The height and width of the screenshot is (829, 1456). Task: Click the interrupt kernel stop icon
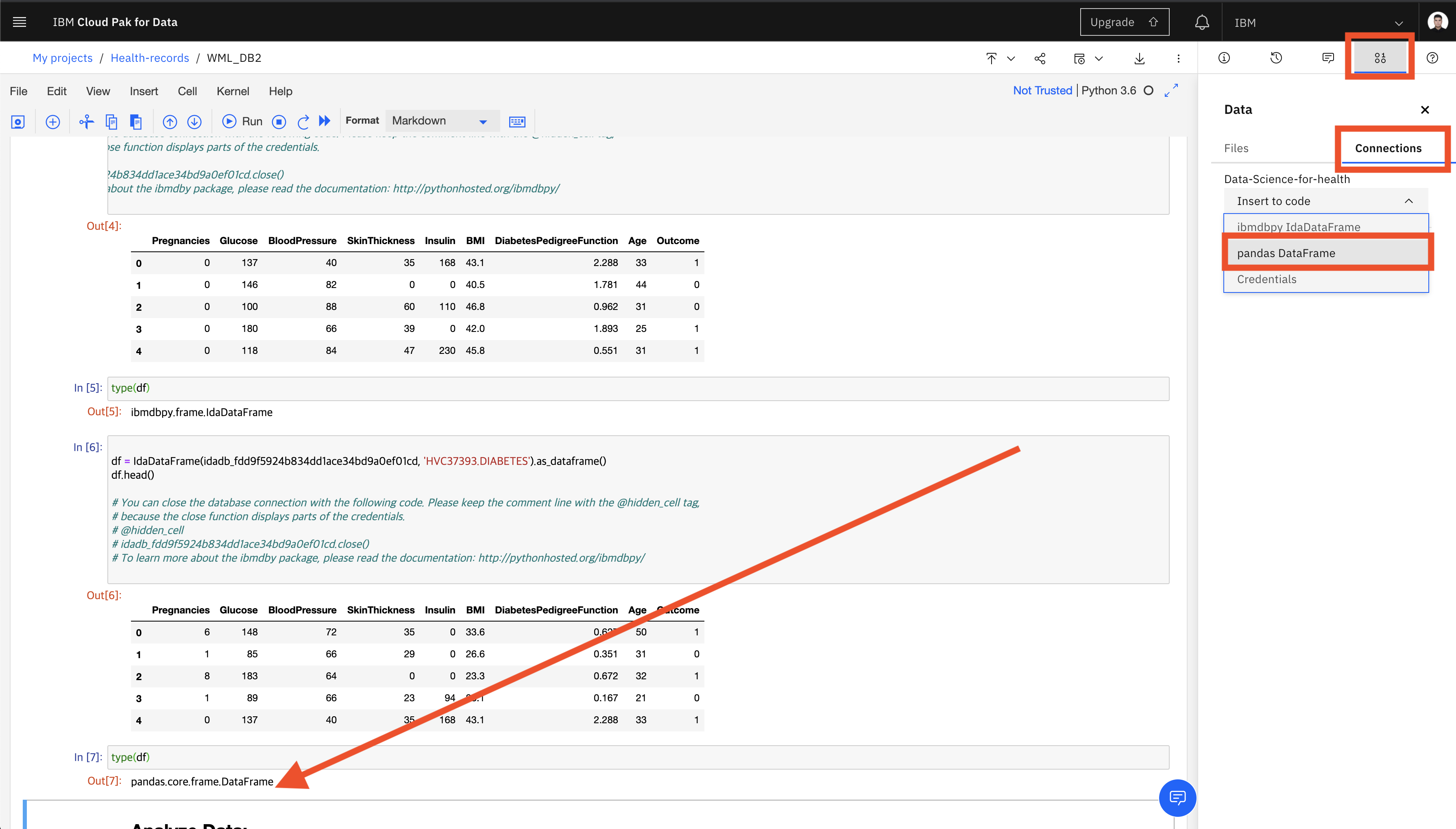point(279,121)
